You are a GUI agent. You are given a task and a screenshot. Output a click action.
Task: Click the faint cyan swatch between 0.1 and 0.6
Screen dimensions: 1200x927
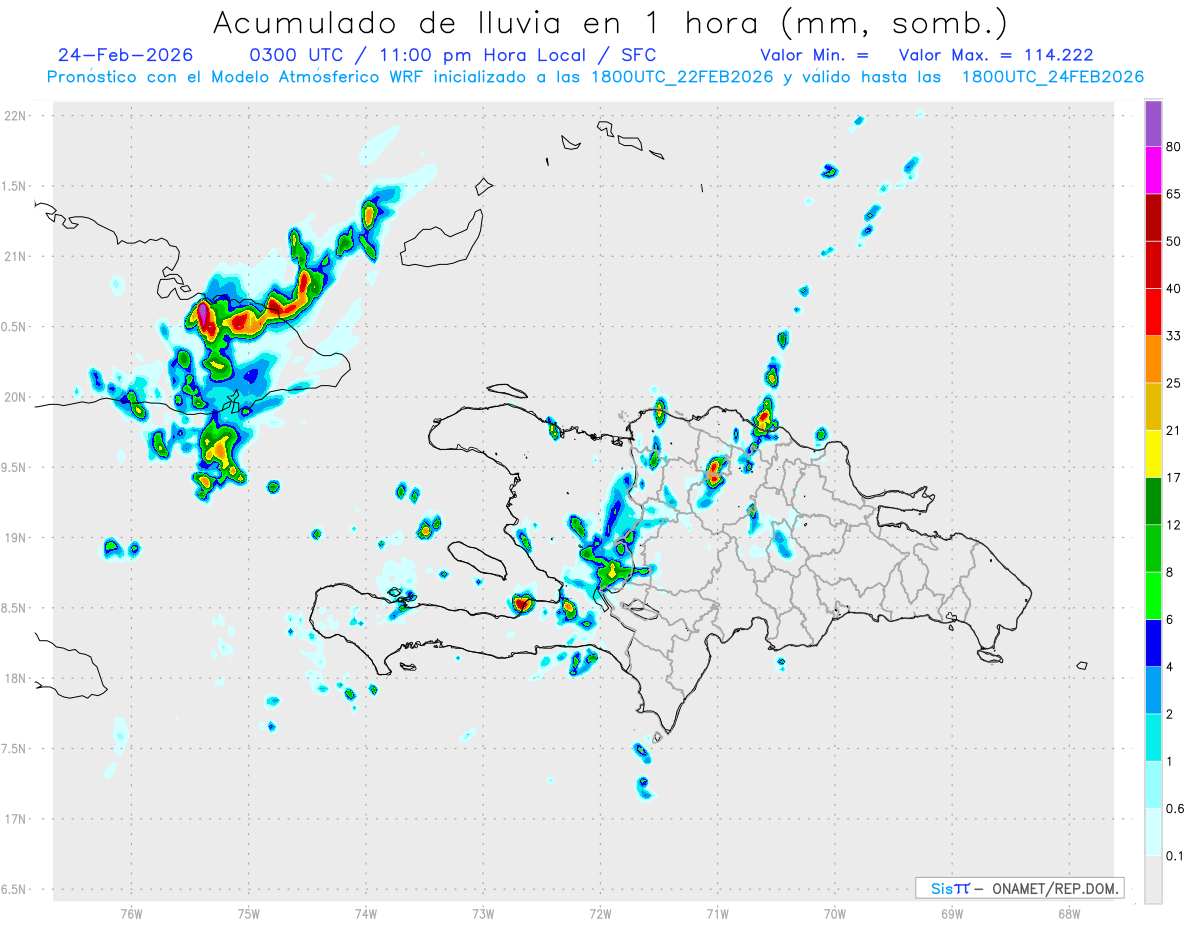(x=1153, y=832)
